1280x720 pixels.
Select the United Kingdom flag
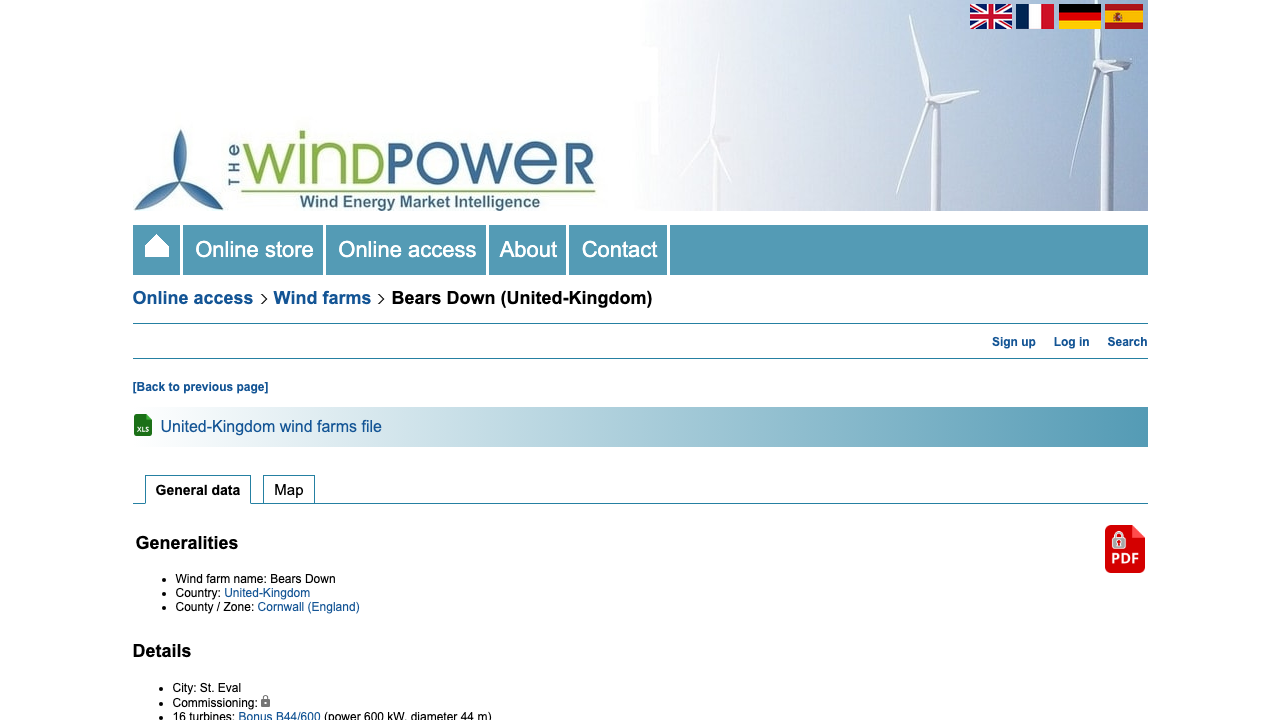(990, 16)
